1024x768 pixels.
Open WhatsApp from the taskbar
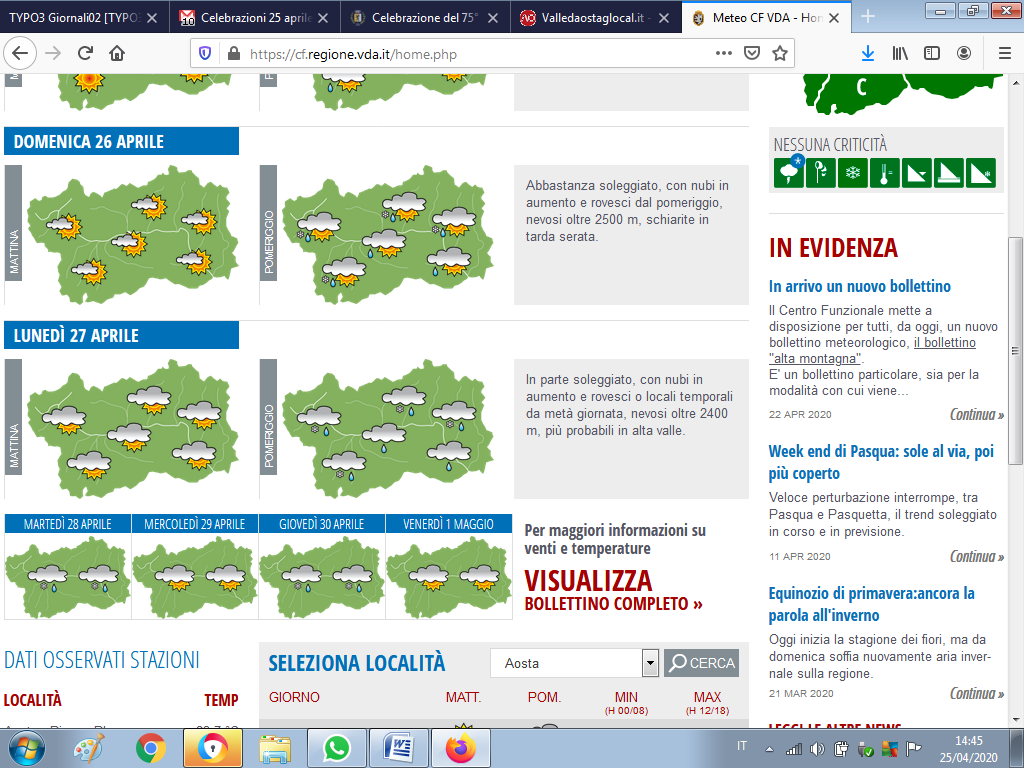[x=337, y=747]
